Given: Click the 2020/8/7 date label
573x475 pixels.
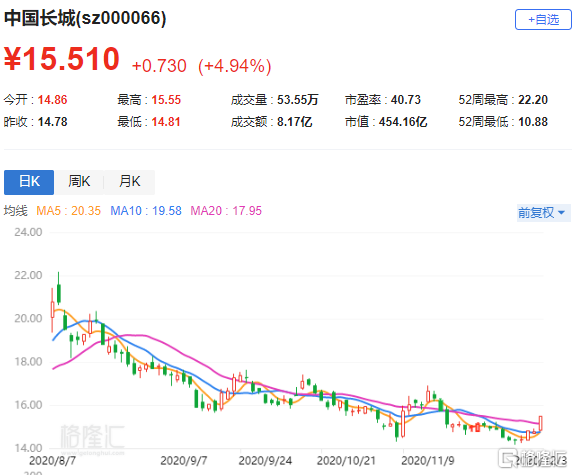Looking at the screenshot, I should pos(52,461).
